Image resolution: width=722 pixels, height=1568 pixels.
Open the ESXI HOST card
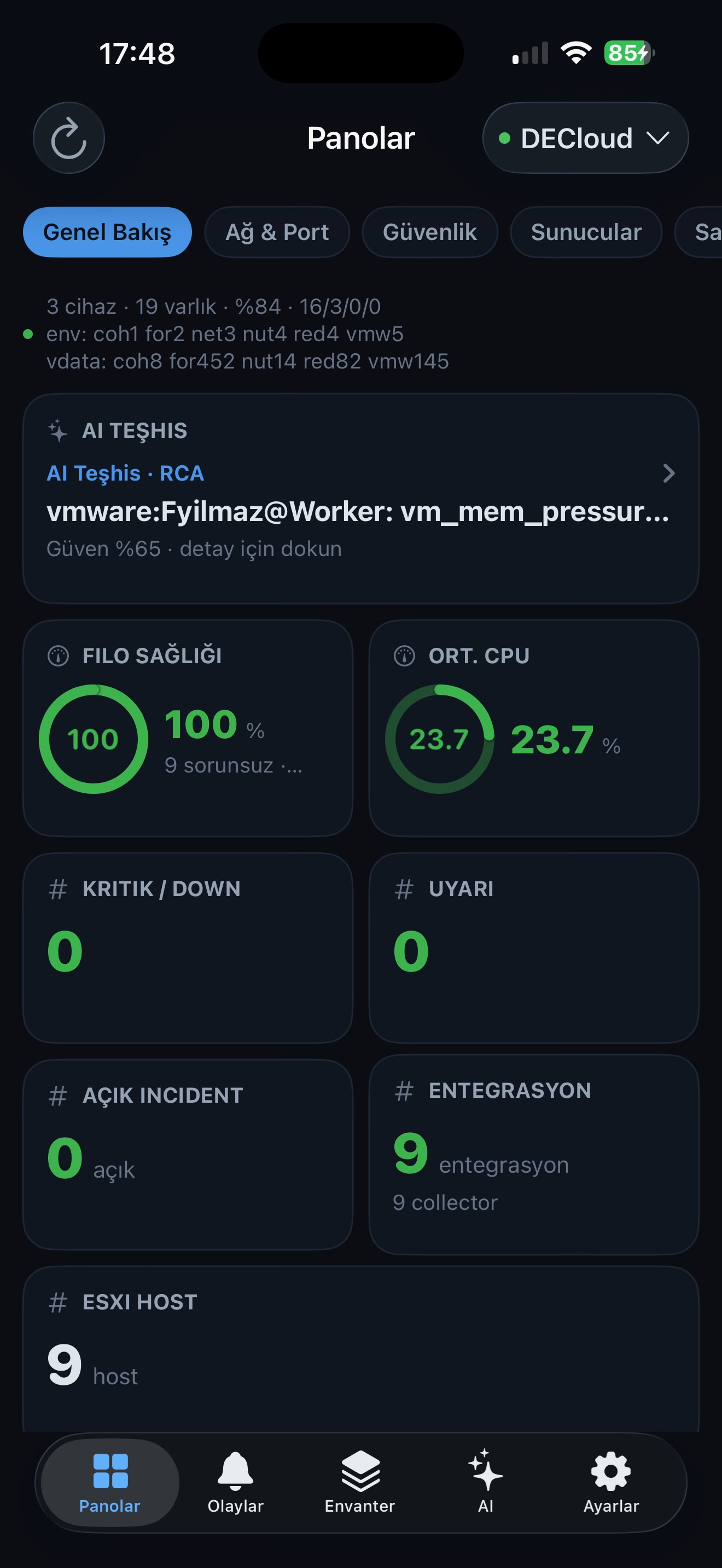[360, 1348]
